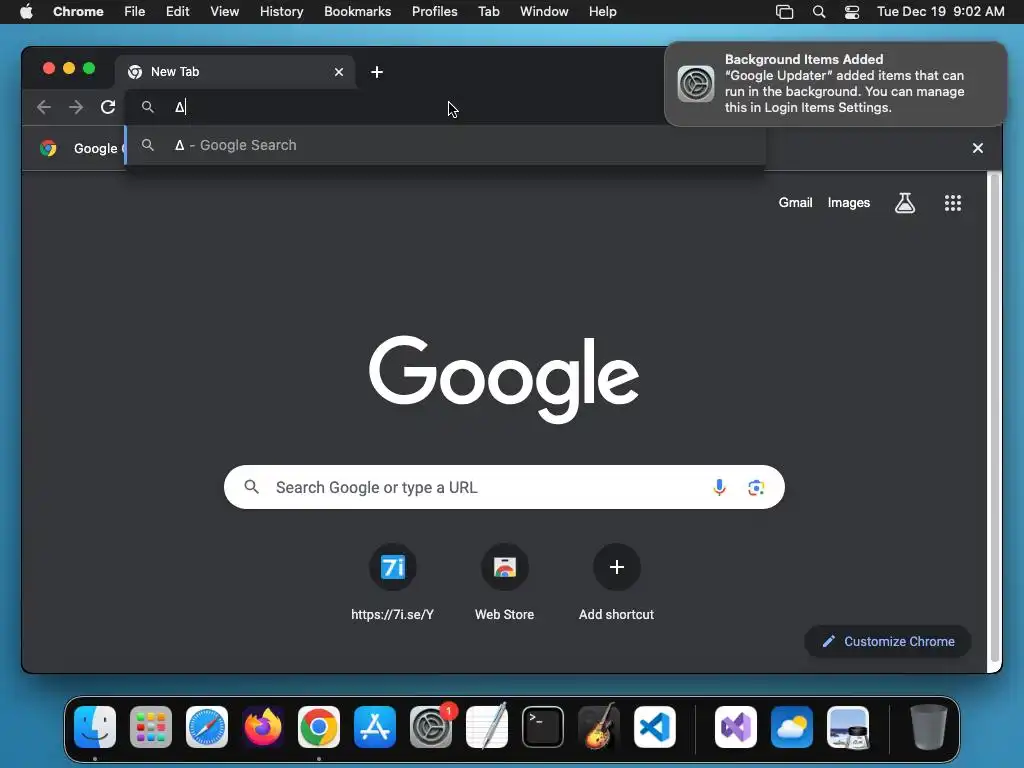
Task: Click Customize Chrome button
Action: click(888, 641)
